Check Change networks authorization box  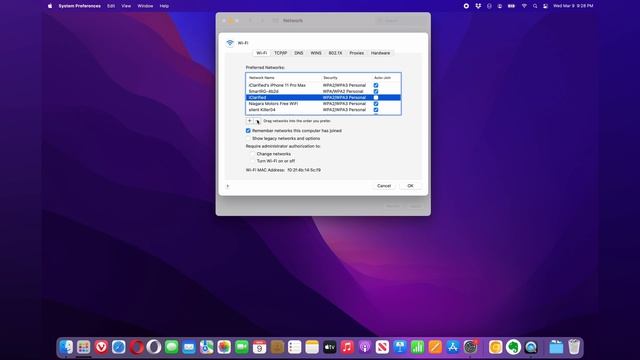click(x=253, y=154)
